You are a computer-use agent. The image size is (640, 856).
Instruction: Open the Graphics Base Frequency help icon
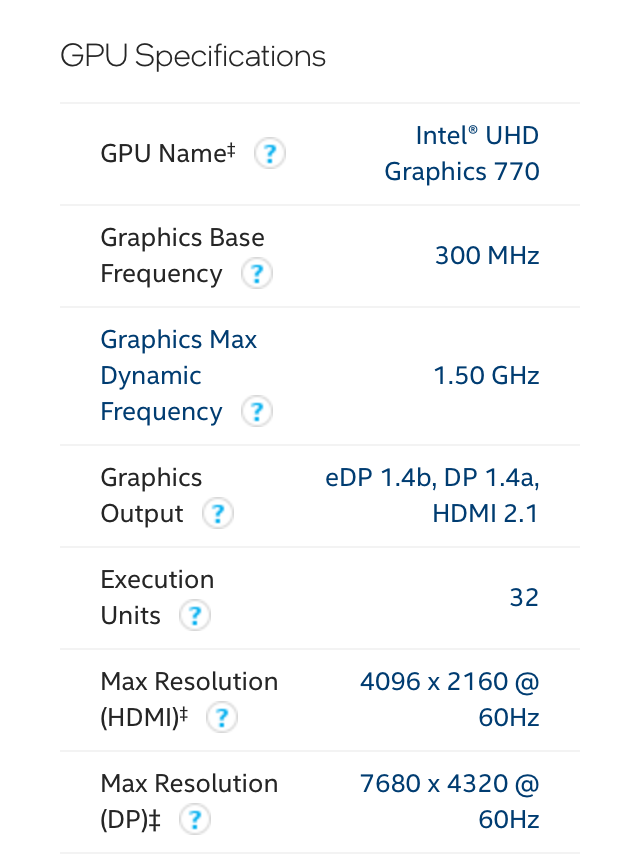[x=257, y=274]
